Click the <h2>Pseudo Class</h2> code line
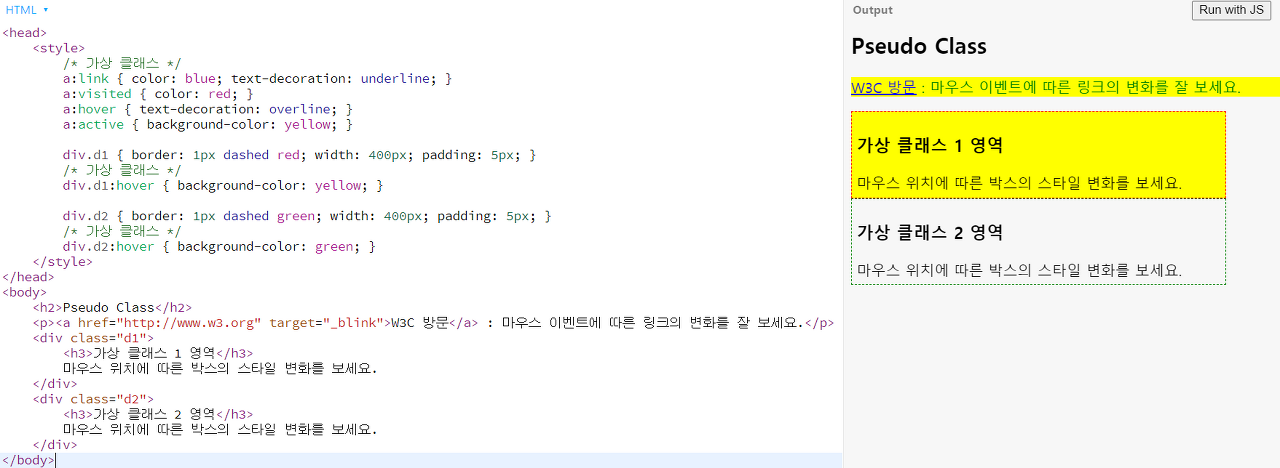Viewport: 1280px width, 468px height. [112, 307]
